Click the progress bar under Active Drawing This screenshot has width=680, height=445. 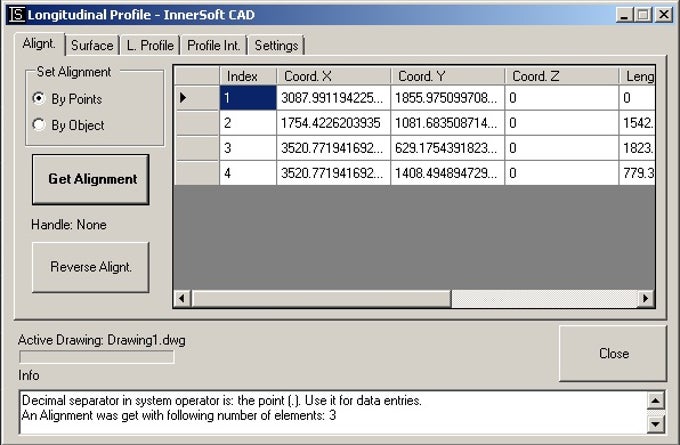(x=97, y=357)
